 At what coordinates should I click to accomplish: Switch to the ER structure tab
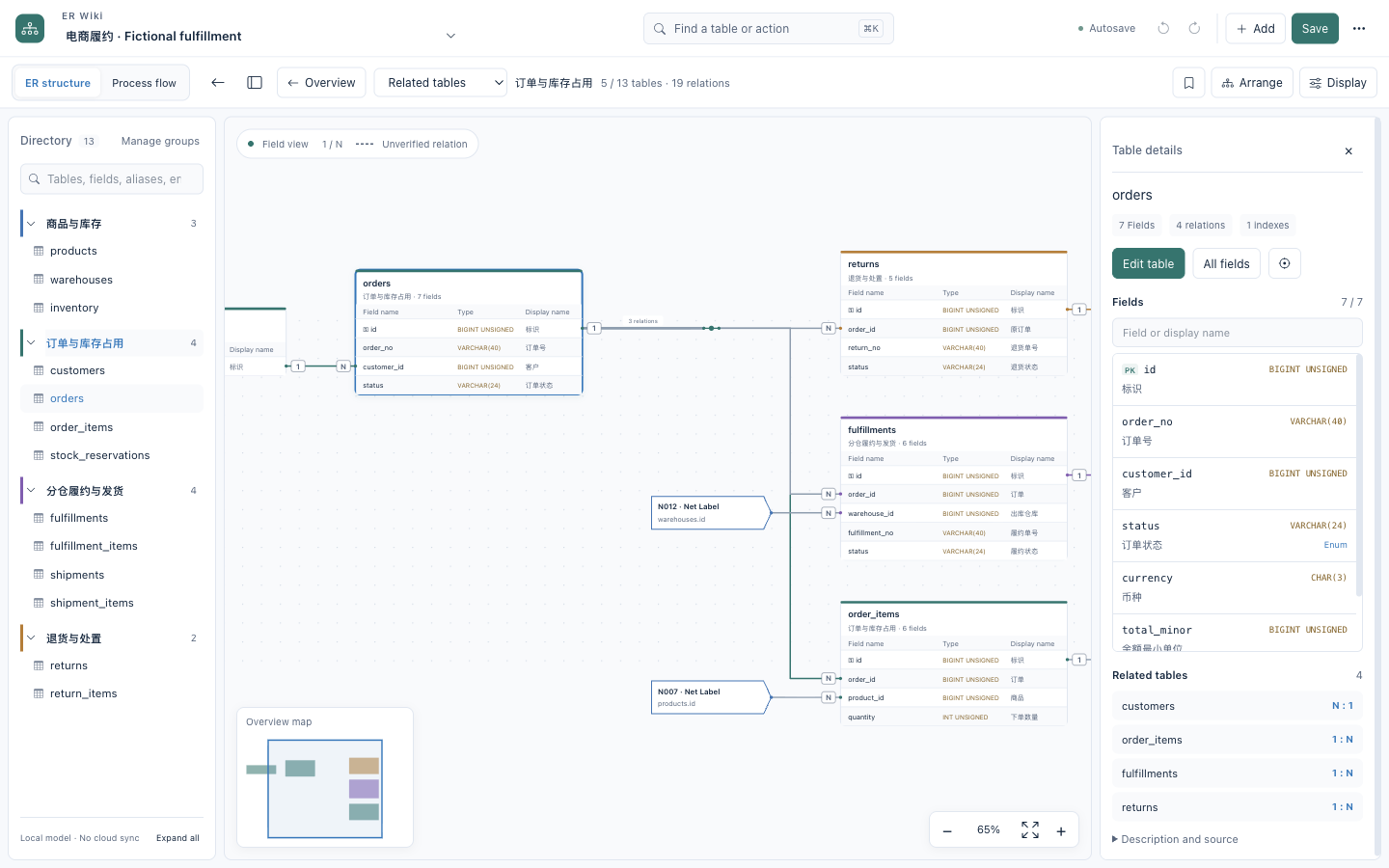58,83
